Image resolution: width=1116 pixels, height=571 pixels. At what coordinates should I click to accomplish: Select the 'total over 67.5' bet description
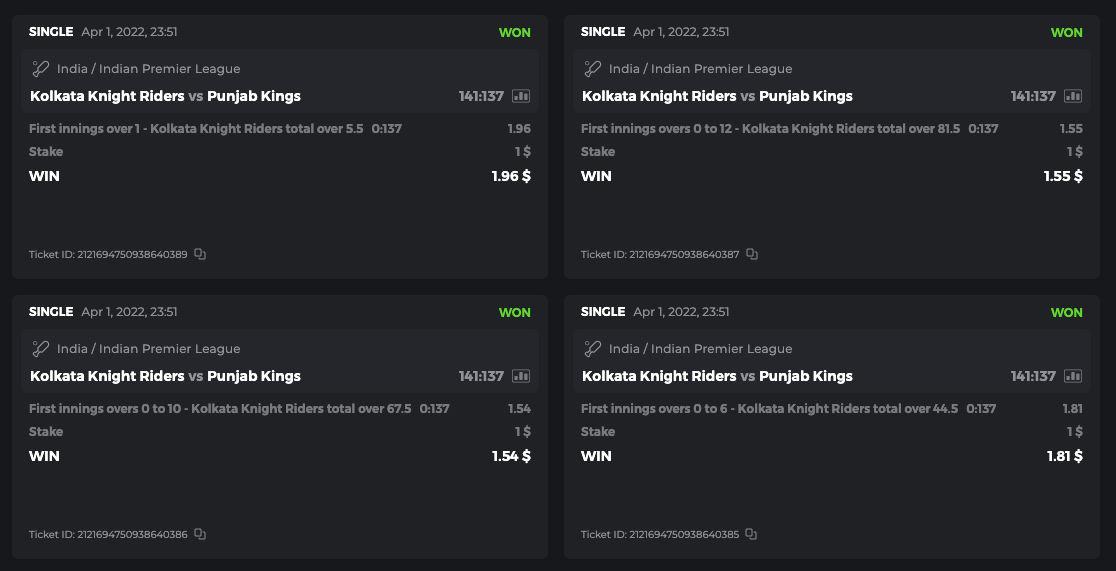220,408
